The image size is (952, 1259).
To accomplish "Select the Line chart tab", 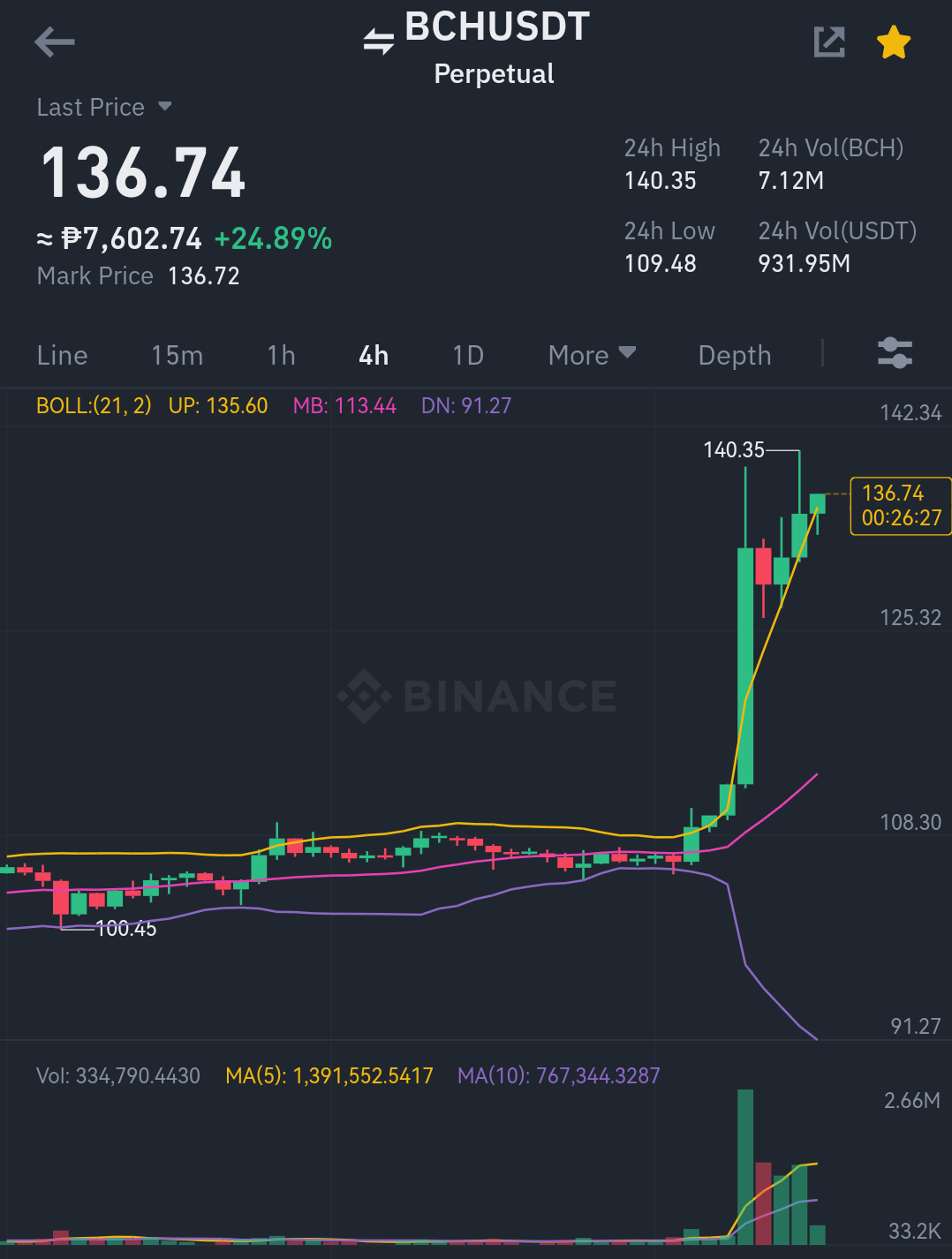I will [x=63, y=355].
